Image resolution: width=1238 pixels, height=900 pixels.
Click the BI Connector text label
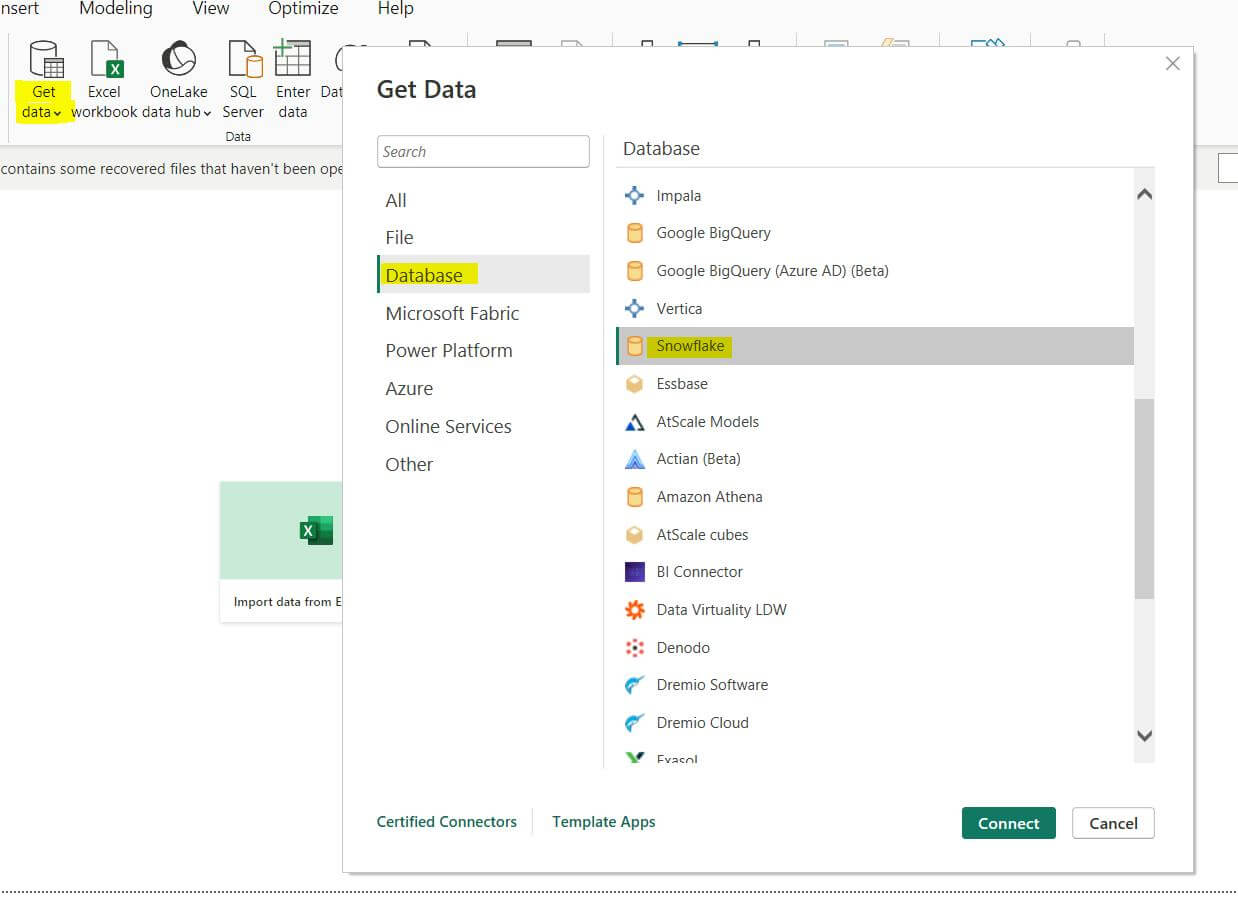tap(699, 572)
